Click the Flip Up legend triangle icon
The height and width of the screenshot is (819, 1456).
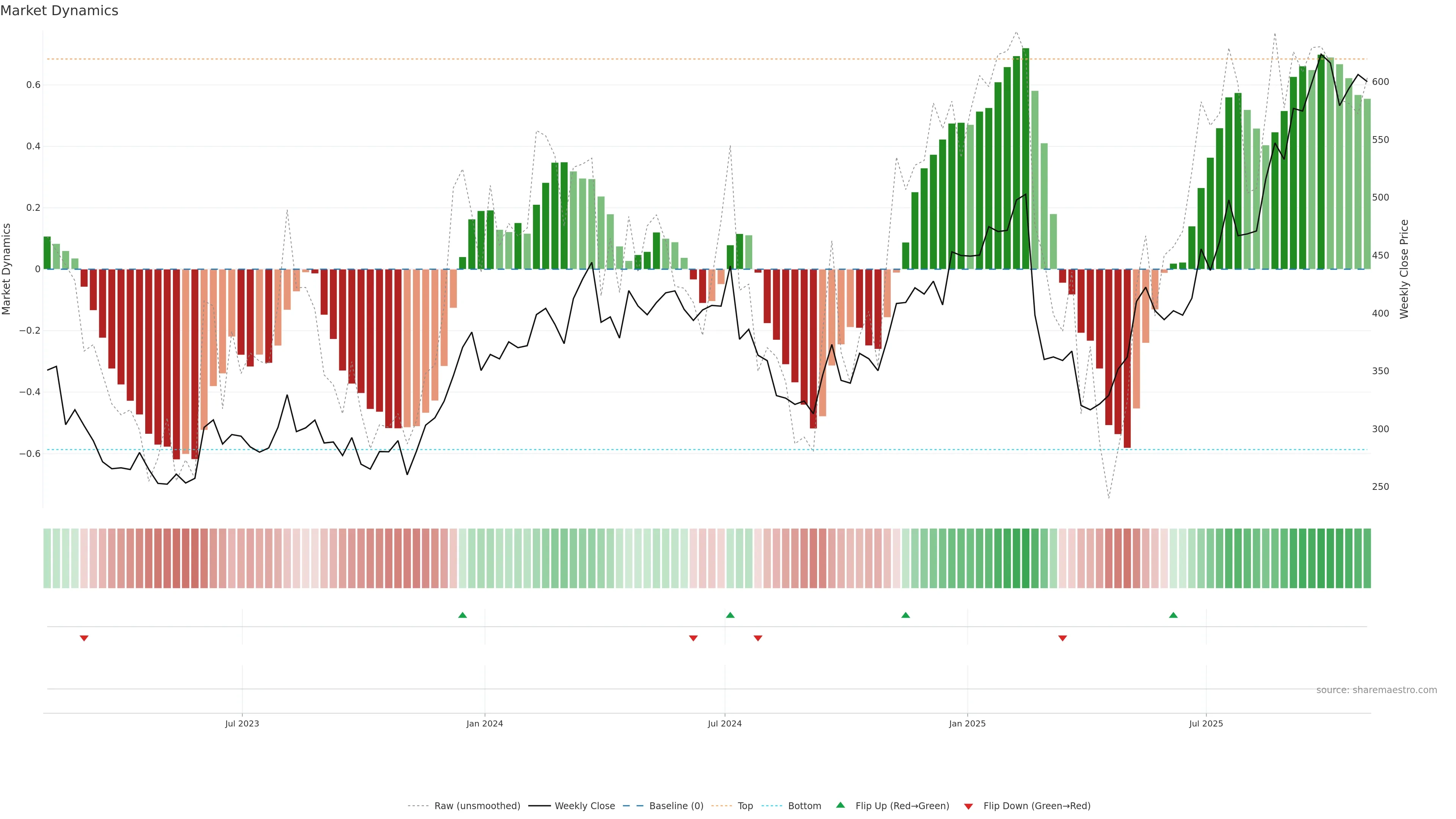pos(841,805)
